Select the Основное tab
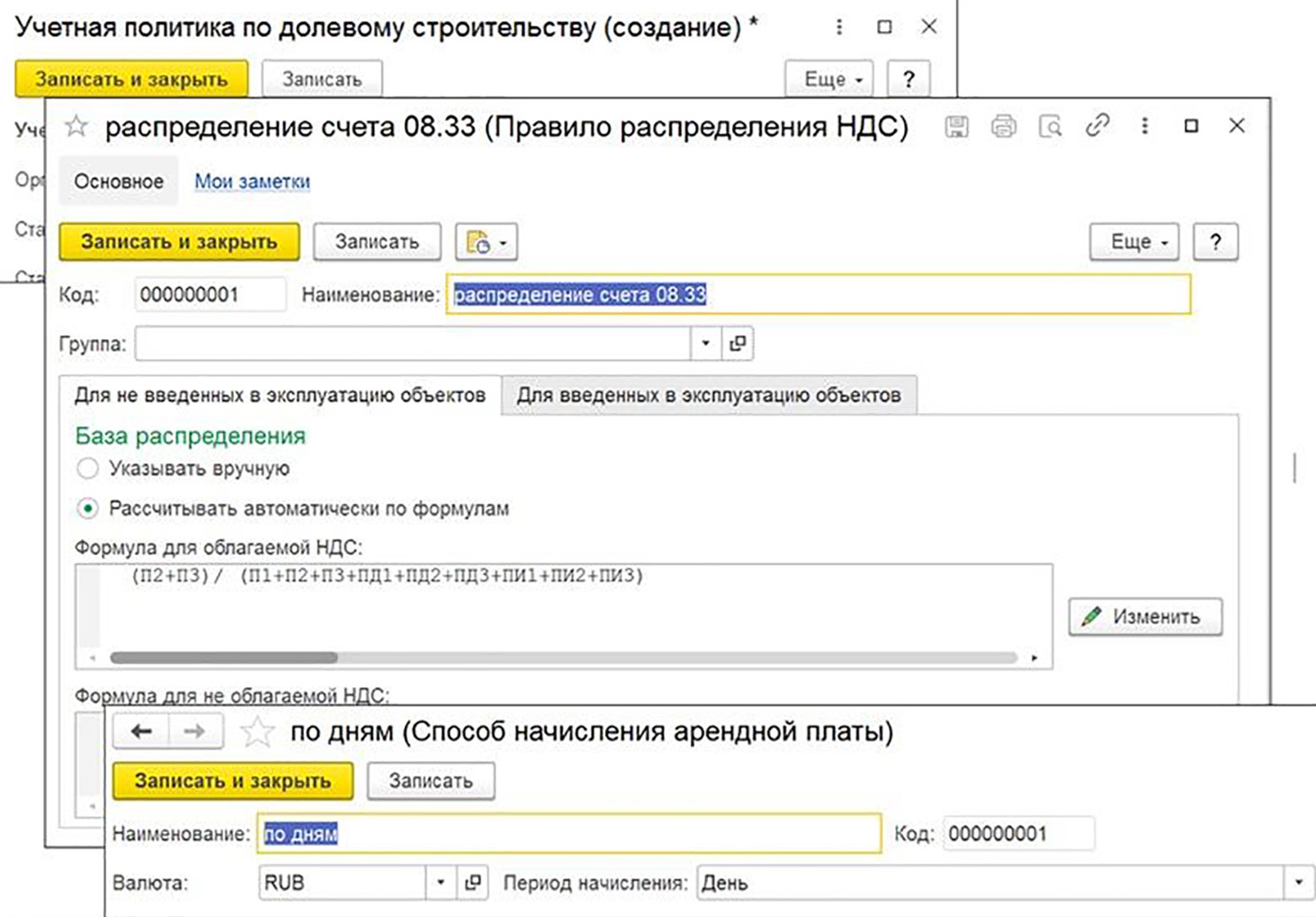This screenshot has width=1316, height=917. 119,182
